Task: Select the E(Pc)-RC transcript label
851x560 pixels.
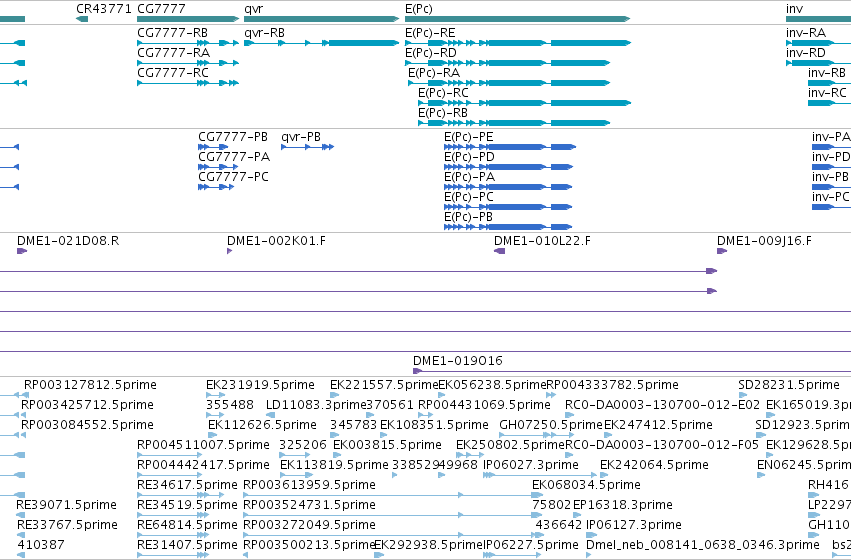Action: coord(443,93)
